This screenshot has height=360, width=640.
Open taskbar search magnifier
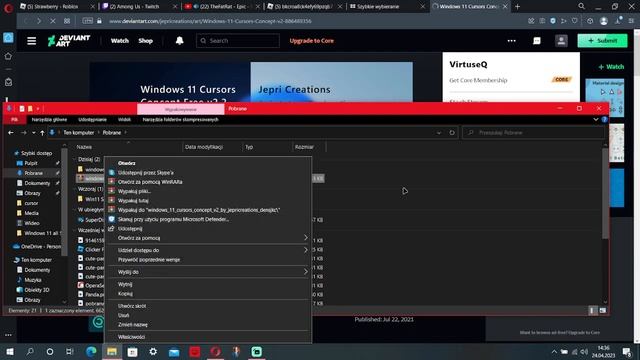30,351
